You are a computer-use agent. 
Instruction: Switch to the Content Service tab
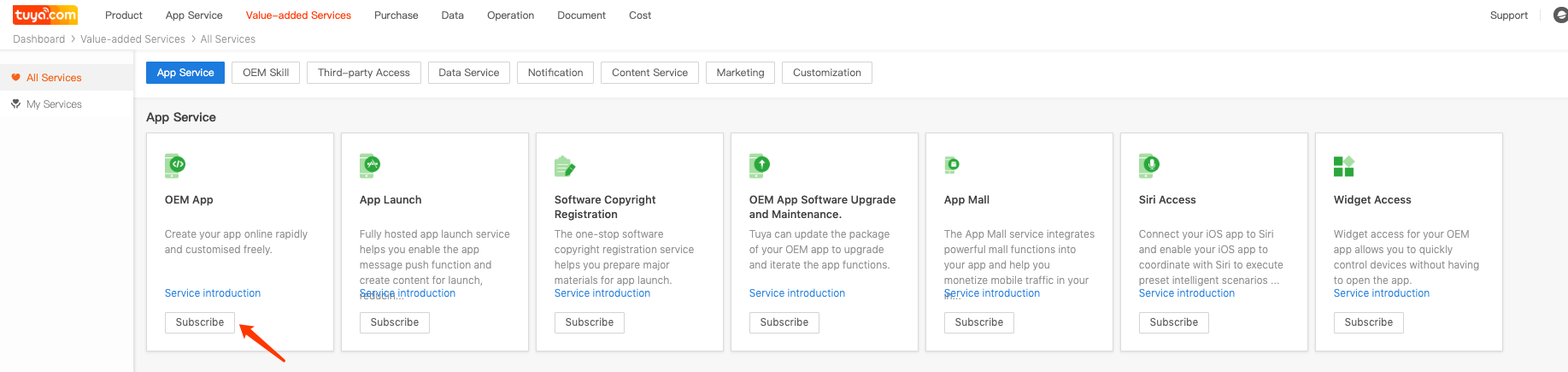tap(649, 73)
